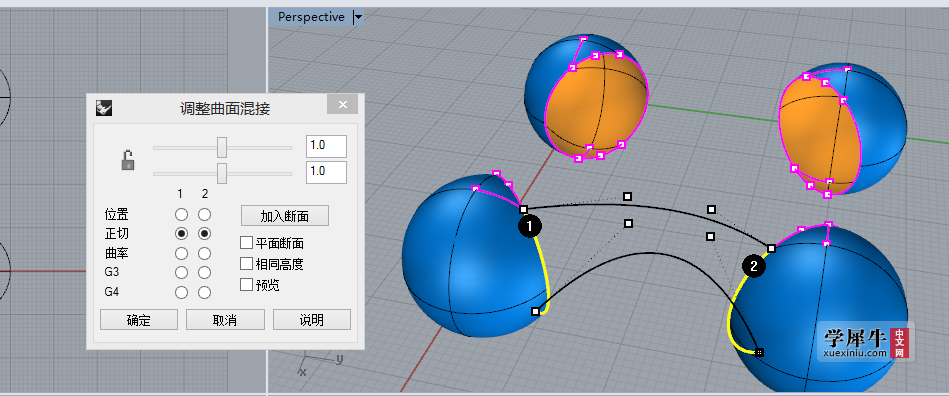Enable the 预览 checkbox

tap(246, 284)
